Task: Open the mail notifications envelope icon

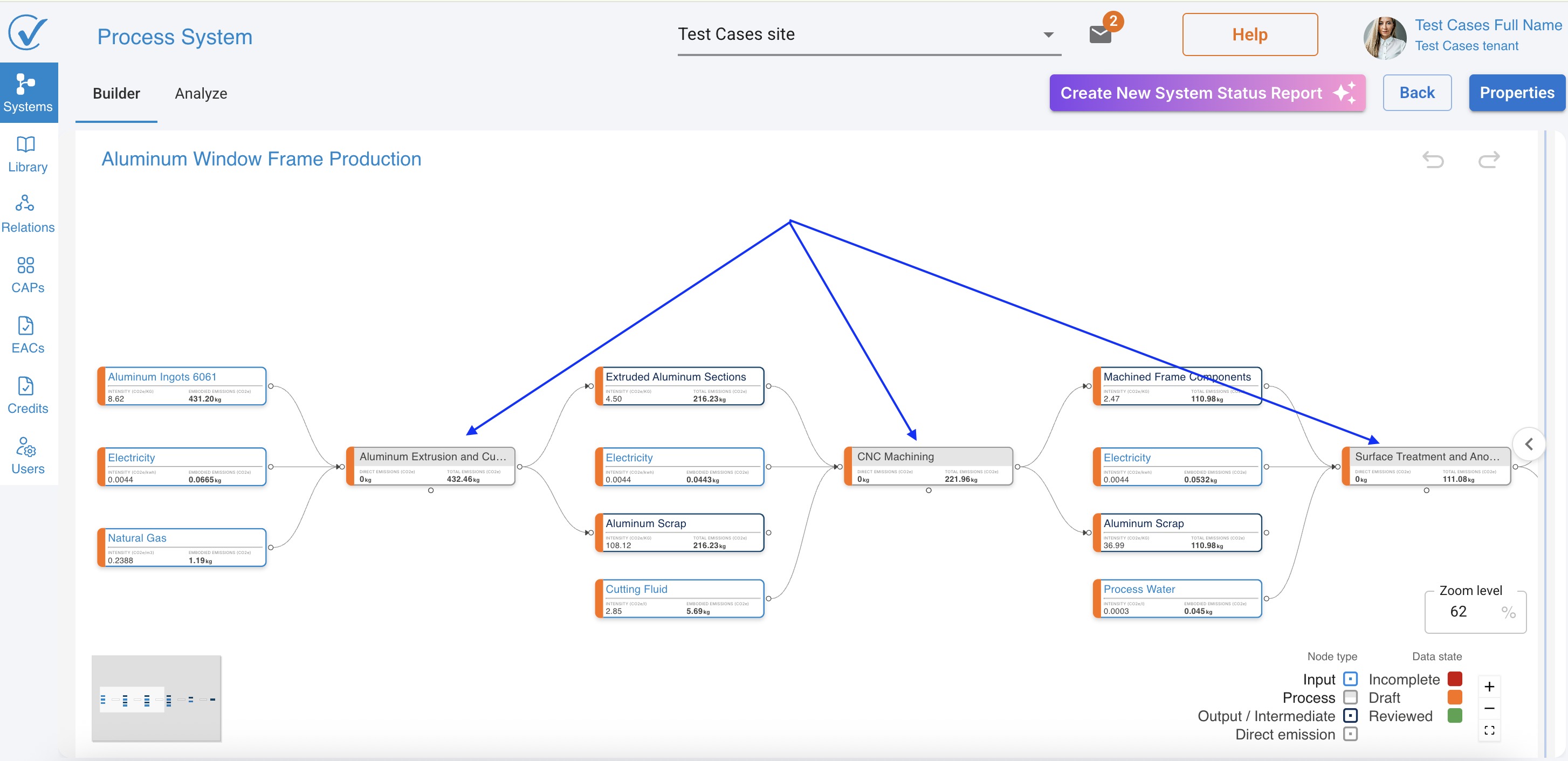Action: coord(1100,34)
